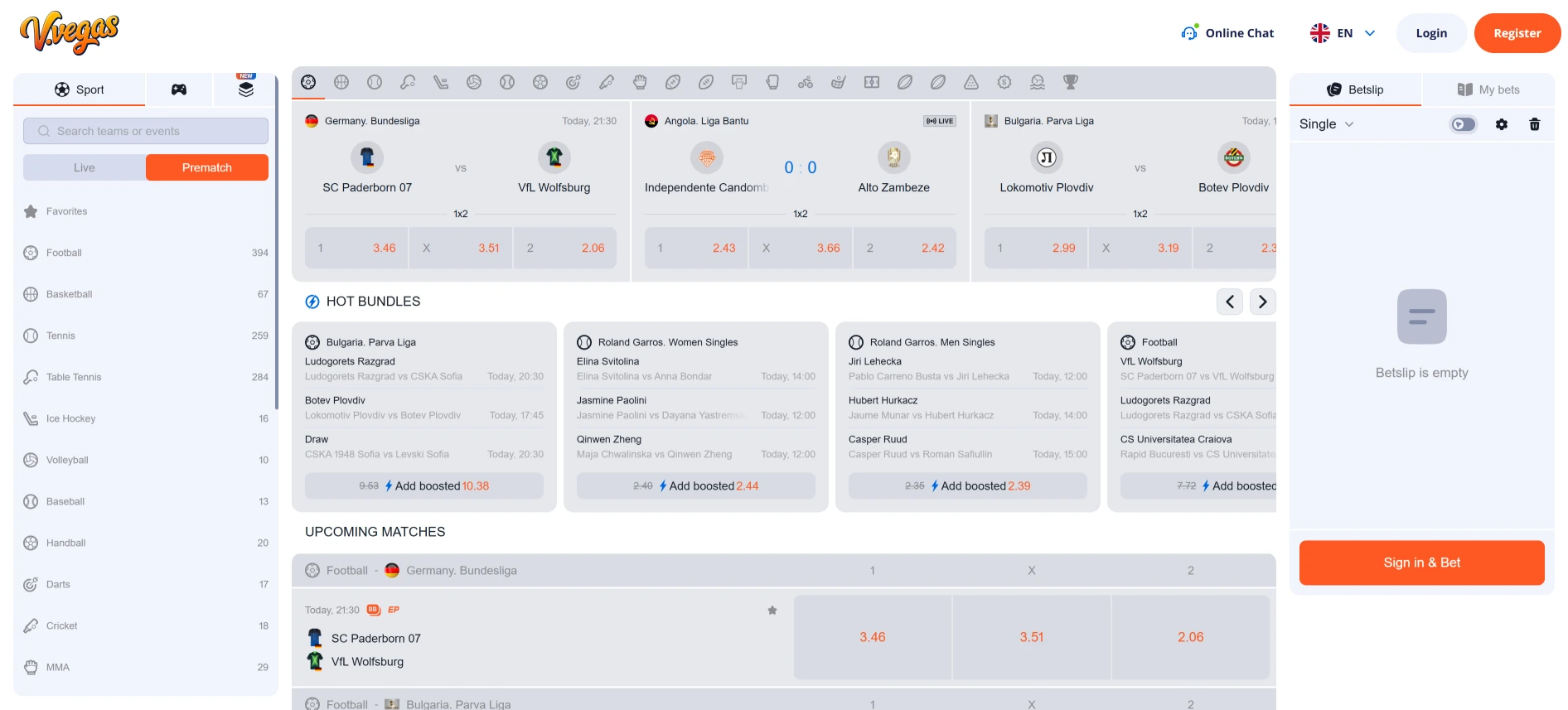The image size is (1568, 710).
Task: Open live casino stack icon marked NEW
Action: tap(246, 88)
